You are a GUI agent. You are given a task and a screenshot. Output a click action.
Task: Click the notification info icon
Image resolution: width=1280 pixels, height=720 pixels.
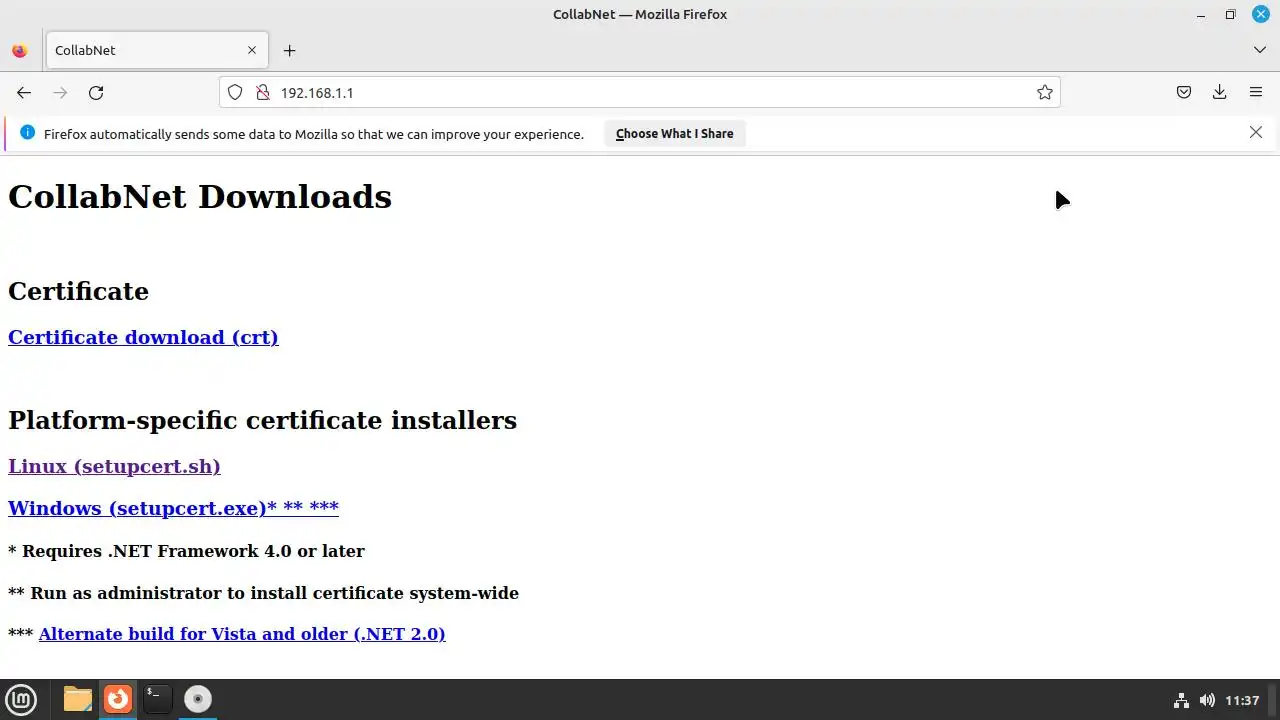[27, 133]
